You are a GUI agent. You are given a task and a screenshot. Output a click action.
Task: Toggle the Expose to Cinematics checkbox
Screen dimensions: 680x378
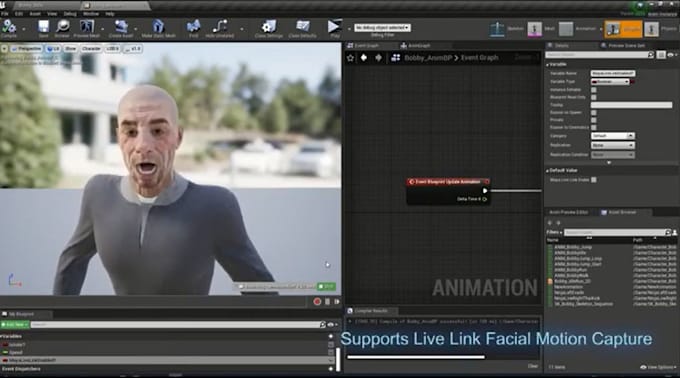tap(594, 127)
